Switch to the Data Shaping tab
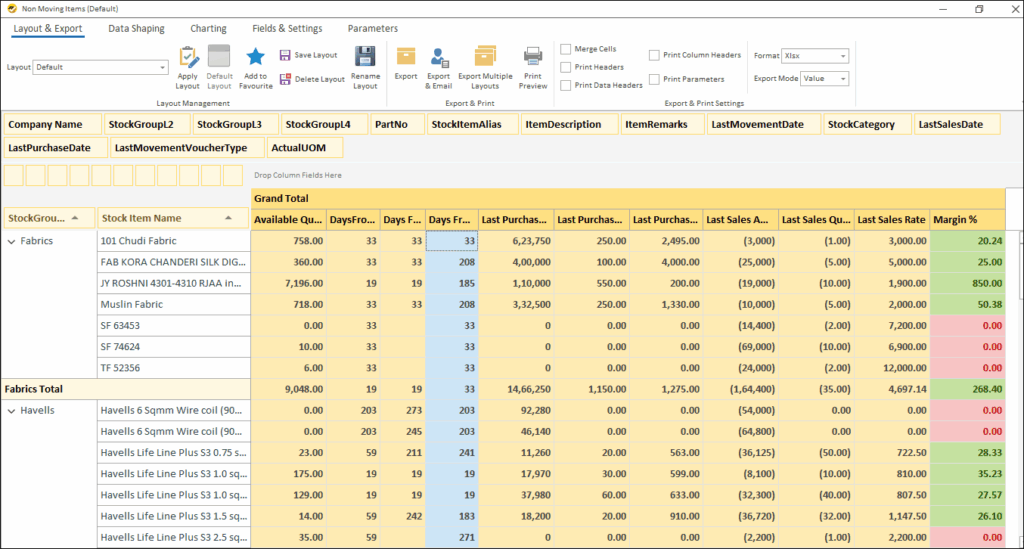This screenshot has height=549, width=1024. coord(136,29)
